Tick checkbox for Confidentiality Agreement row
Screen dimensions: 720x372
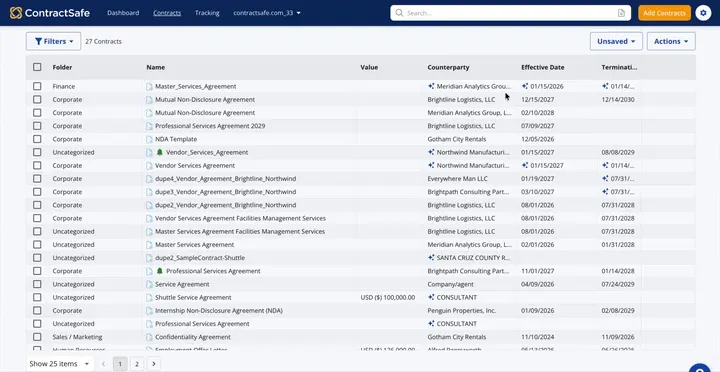(37, 337)
